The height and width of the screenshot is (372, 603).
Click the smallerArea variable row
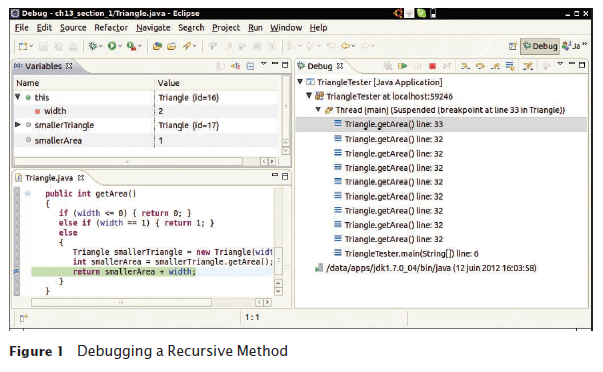[x=145, y=140]
